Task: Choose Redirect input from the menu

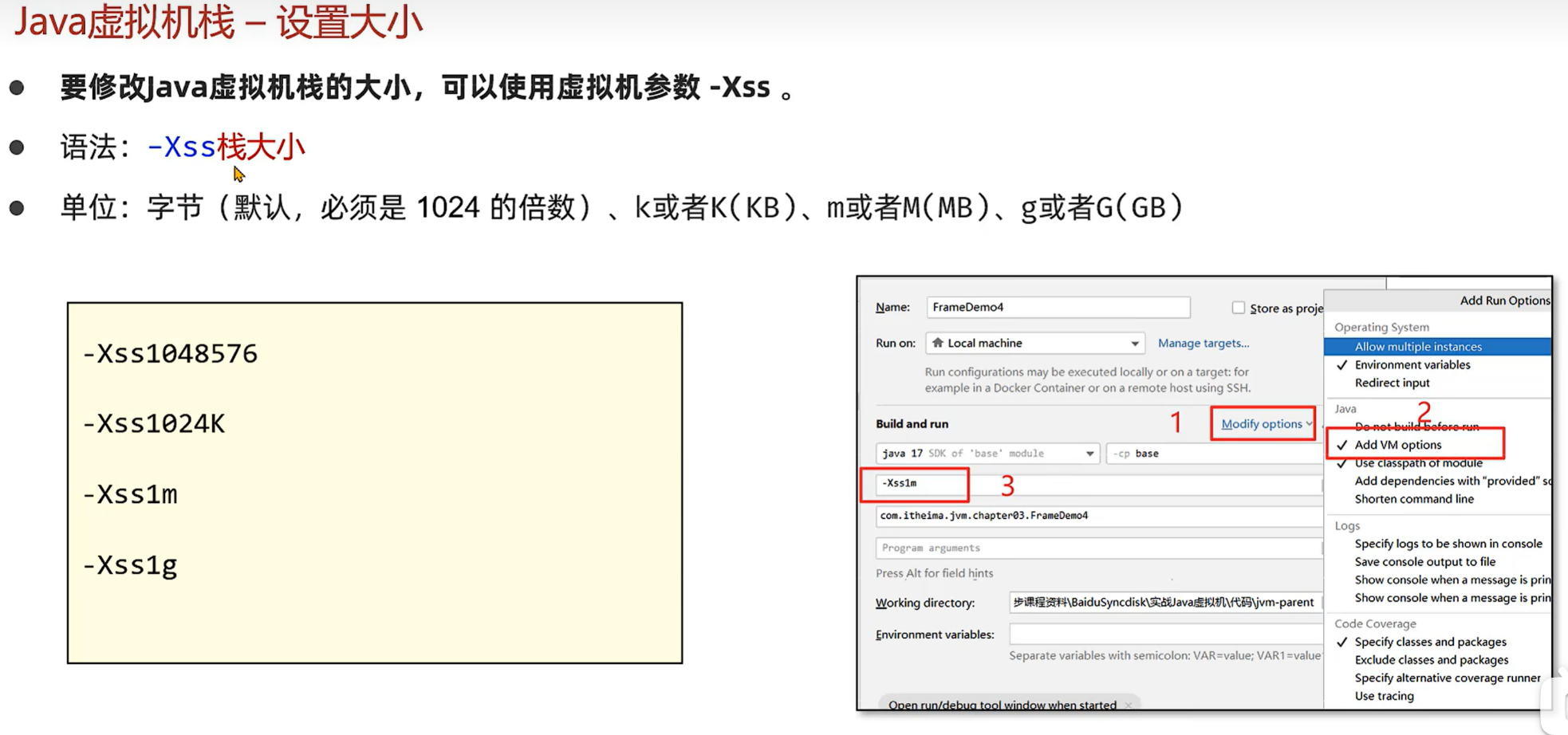Action: tap(1392, 383)
